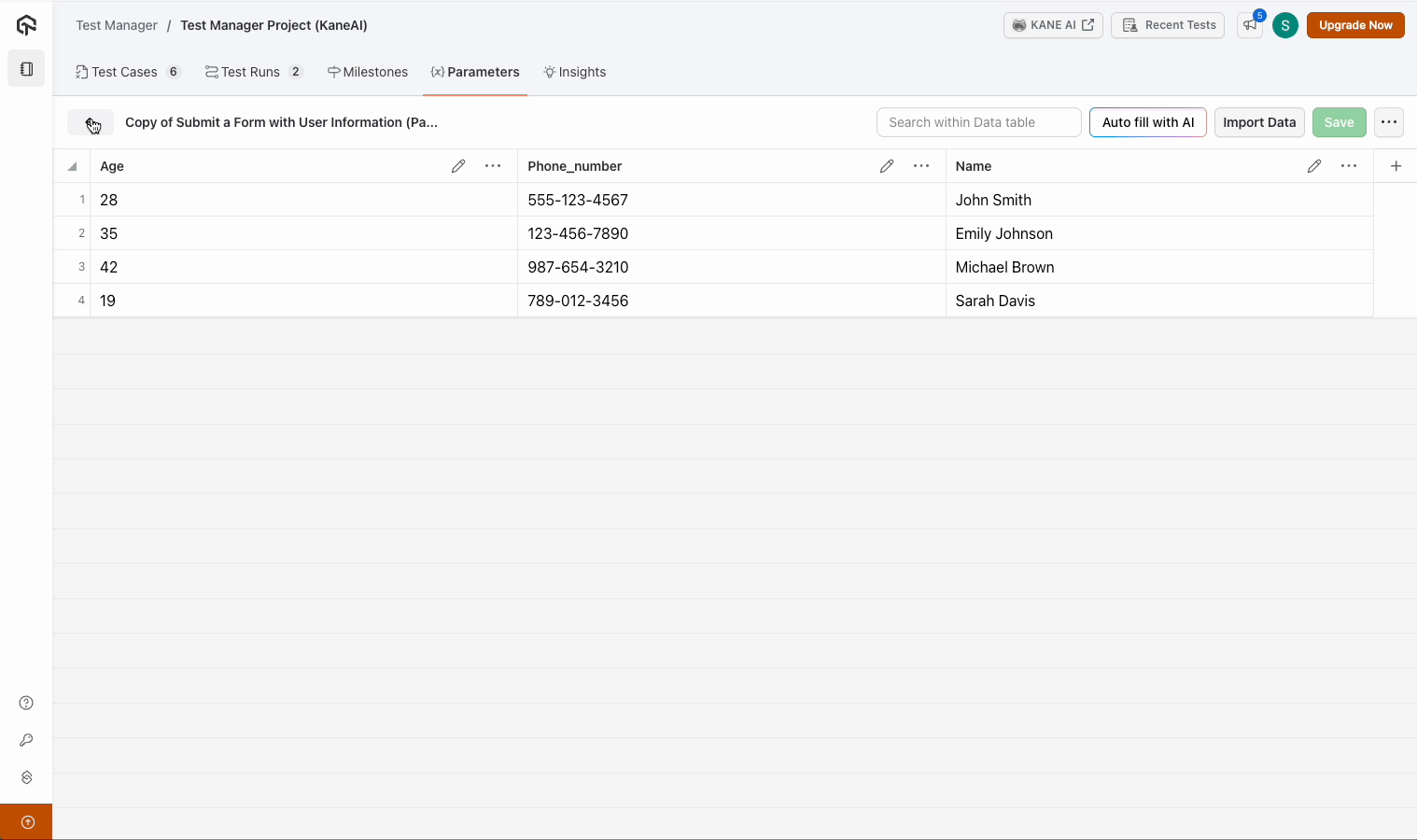Click pencil icon in Name column header
Viewport: 1417px width, 840px height.
1314,166
